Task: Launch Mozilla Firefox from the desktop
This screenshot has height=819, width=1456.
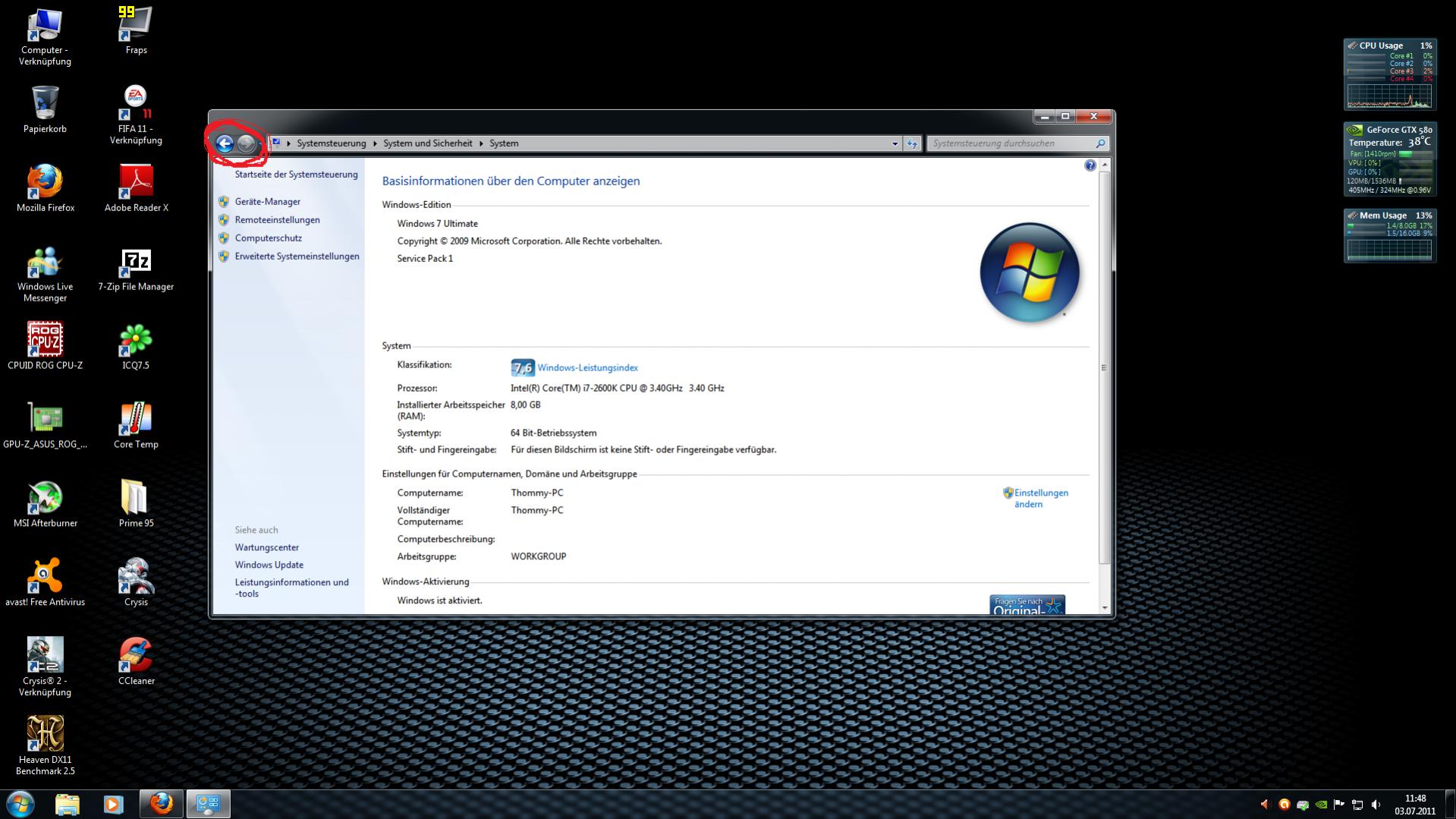Action: [x=45, y=189]
